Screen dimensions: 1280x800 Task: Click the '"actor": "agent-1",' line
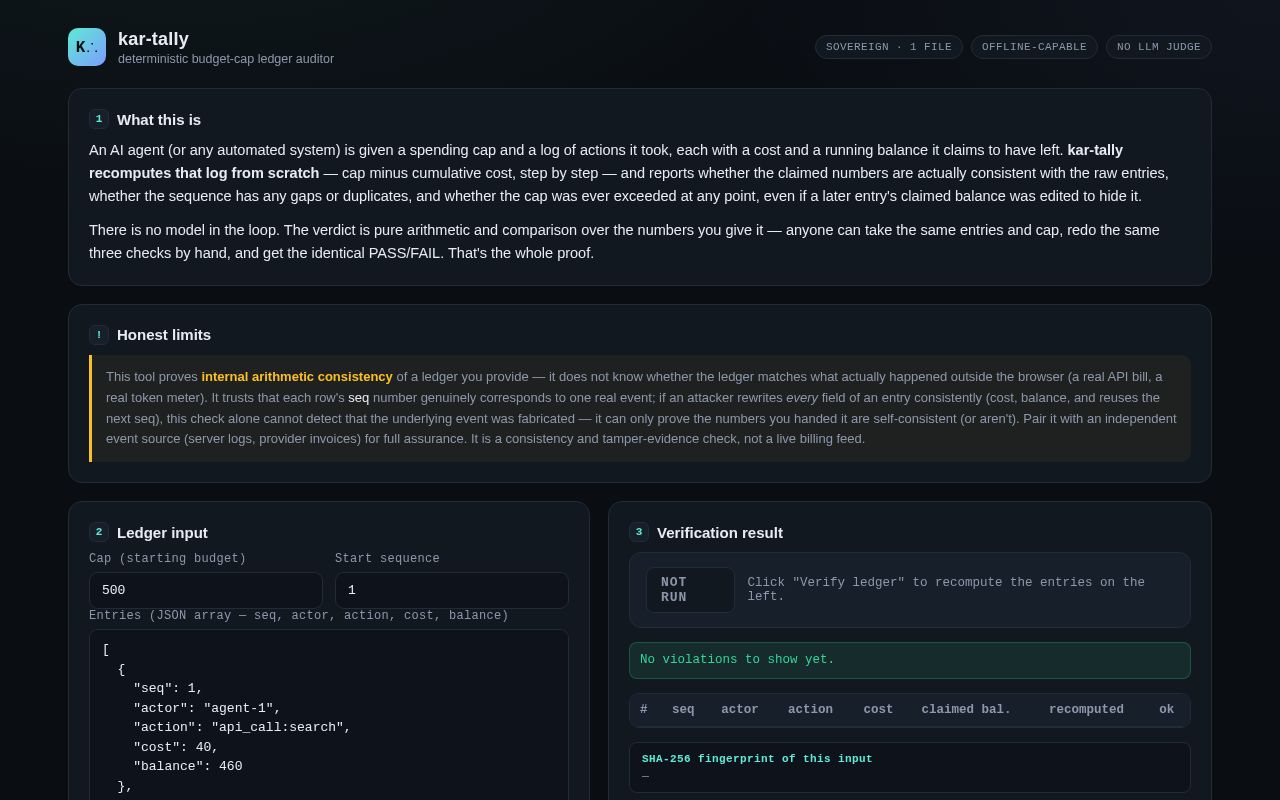click(207, 708)
